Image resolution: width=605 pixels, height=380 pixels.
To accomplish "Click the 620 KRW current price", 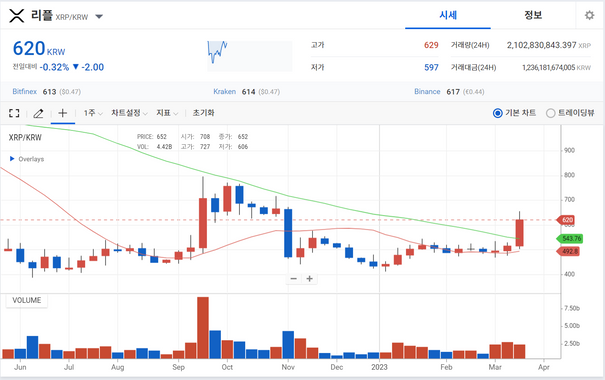I will click(39, 49).
